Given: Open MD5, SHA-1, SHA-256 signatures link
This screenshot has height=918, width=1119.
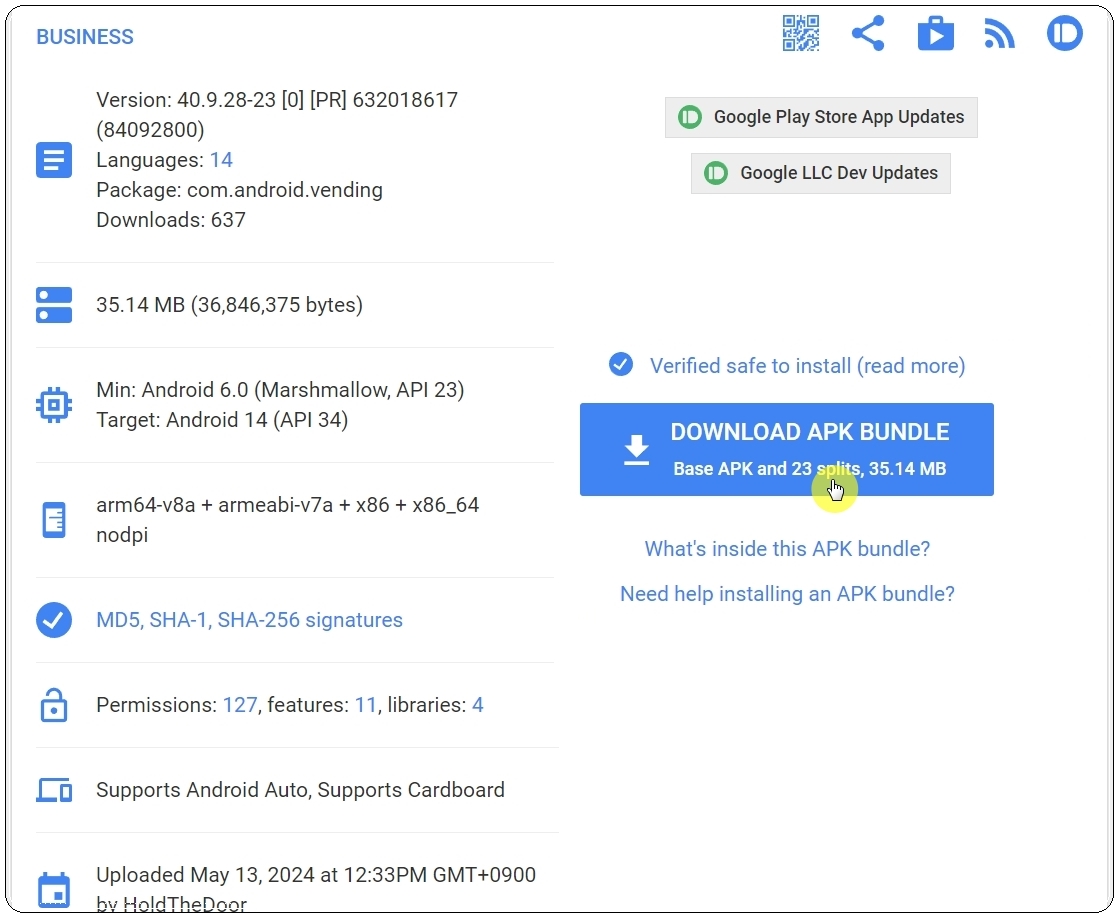Looking at the screenshot, I should coord(250,620).
